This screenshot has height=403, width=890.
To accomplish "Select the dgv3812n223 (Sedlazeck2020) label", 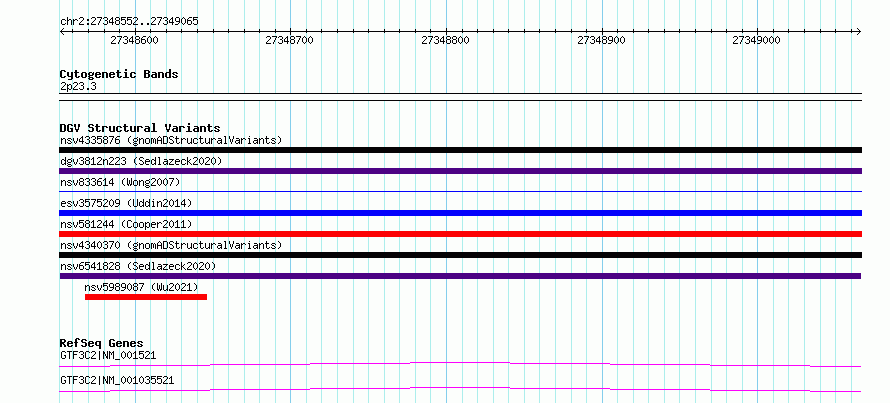I will click(141, 161).
